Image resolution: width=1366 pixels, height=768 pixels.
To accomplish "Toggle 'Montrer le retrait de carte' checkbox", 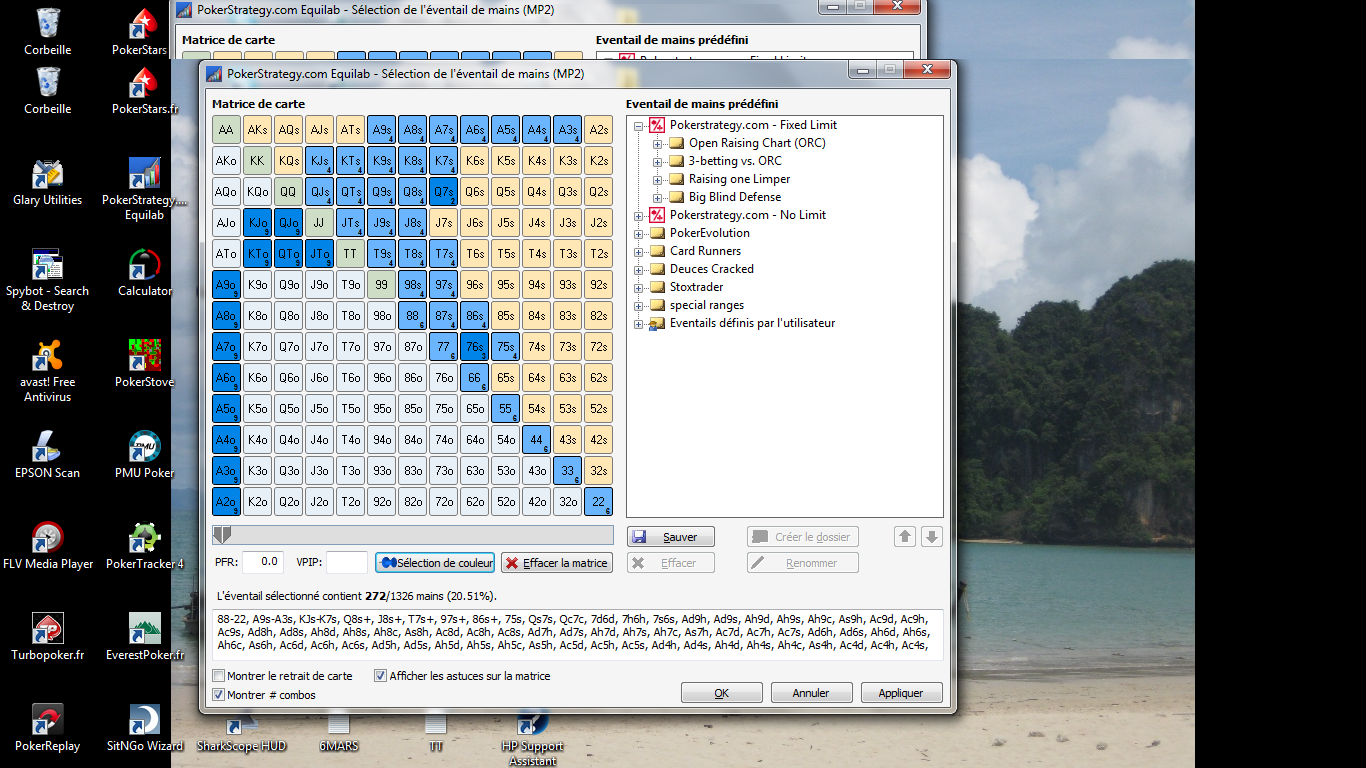I will tap(219, 676).
